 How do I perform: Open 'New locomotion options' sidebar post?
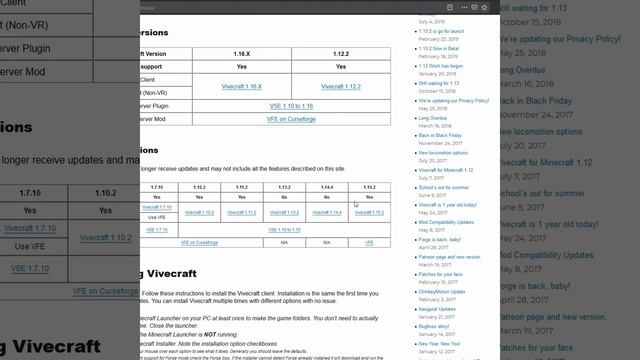pos(443,153)
